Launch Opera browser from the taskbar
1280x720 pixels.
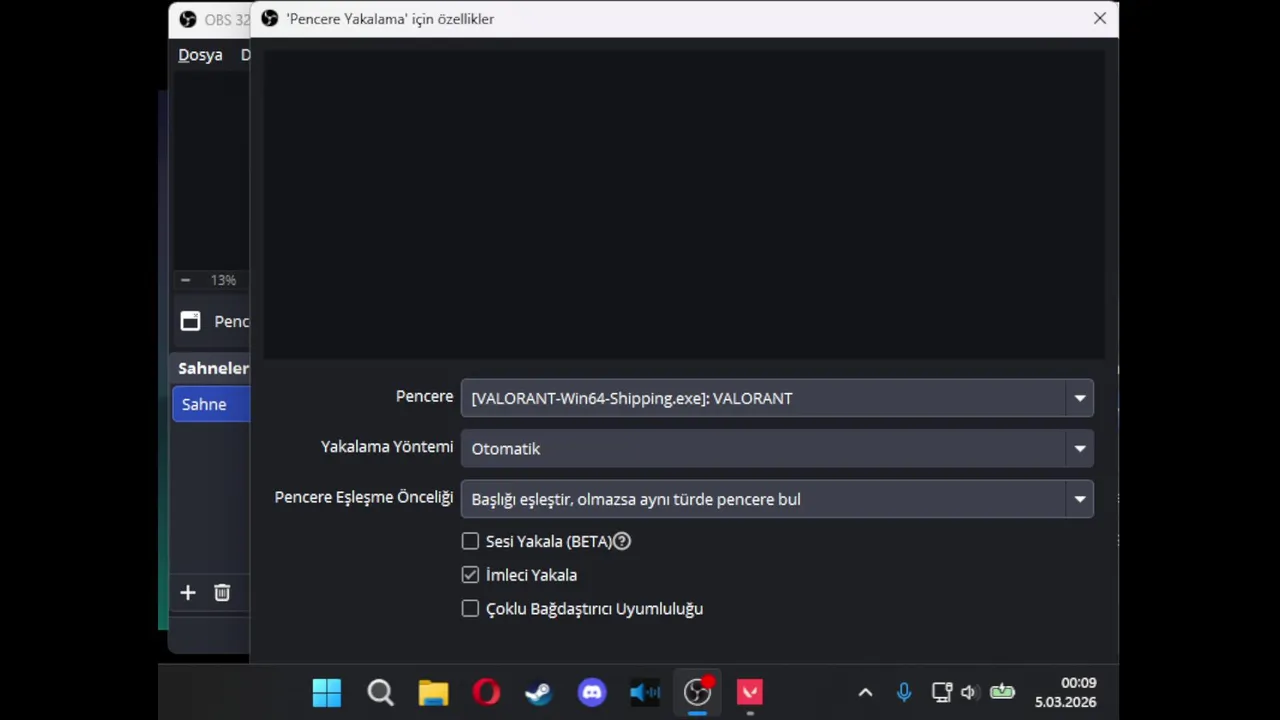click(x=486, y=692)
